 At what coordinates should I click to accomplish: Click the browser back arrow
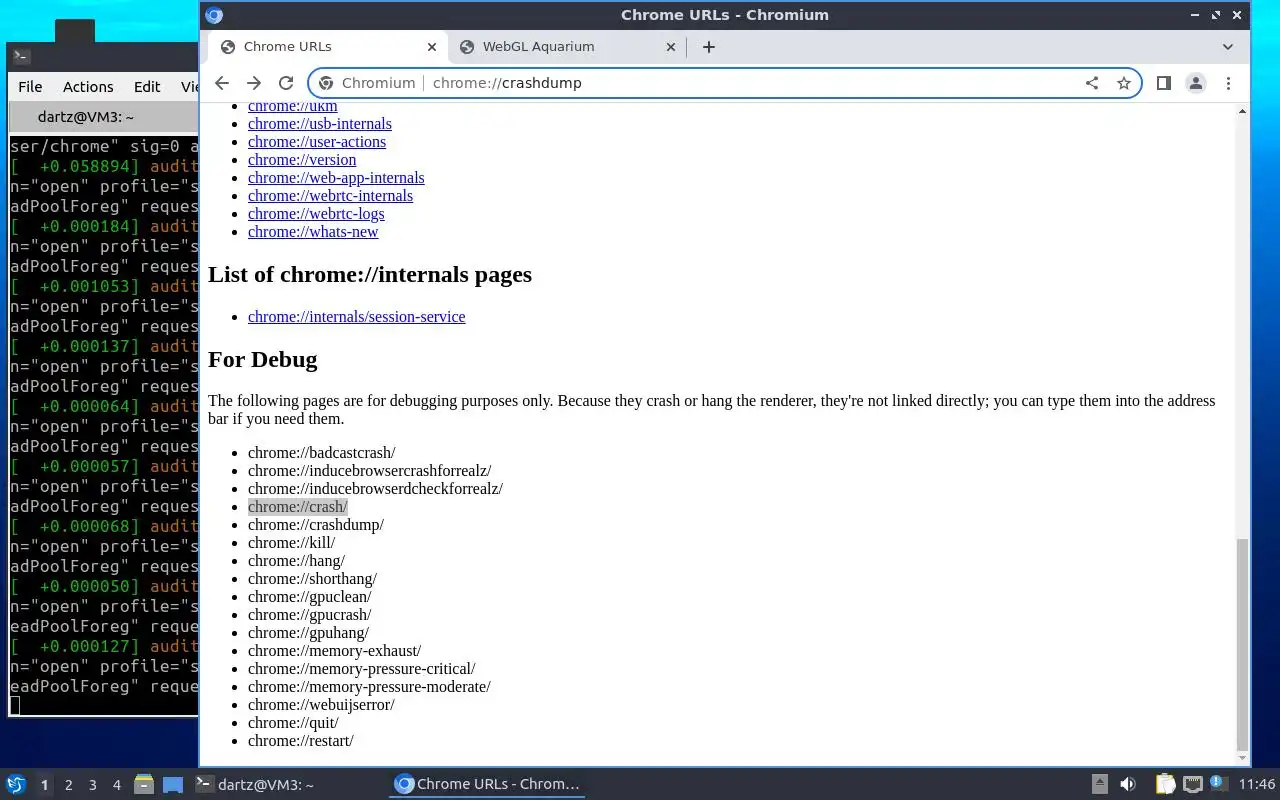click(222, 83)
